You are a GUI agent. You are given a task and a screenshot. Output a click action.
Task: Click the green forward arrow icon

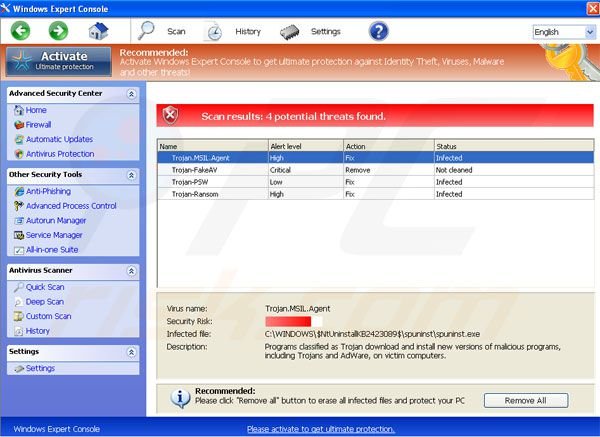pos(57,31)
